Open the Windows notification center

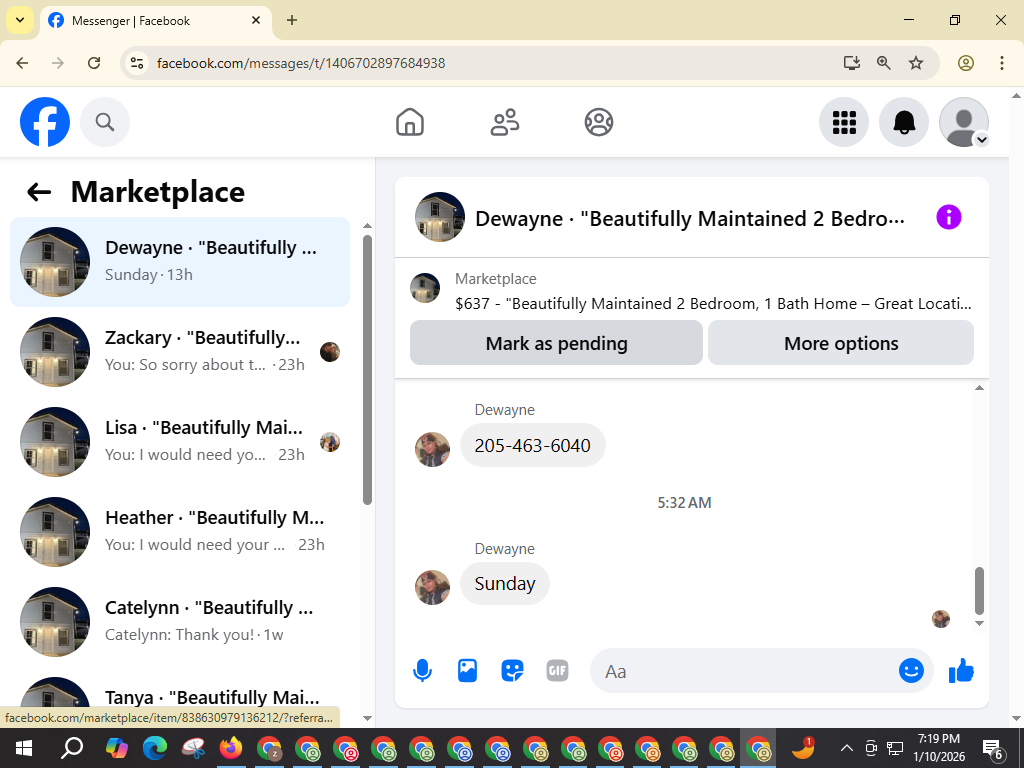[x=993, y=748]
